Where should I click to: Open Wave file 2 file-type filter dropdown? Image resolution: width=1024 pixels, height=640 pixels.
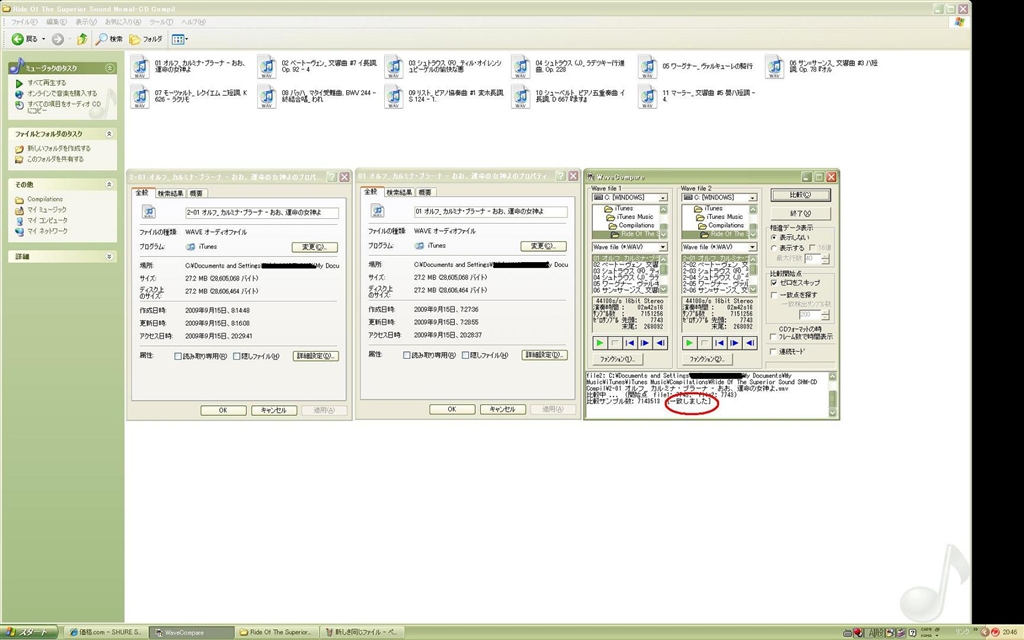click(x=752, y=247)
